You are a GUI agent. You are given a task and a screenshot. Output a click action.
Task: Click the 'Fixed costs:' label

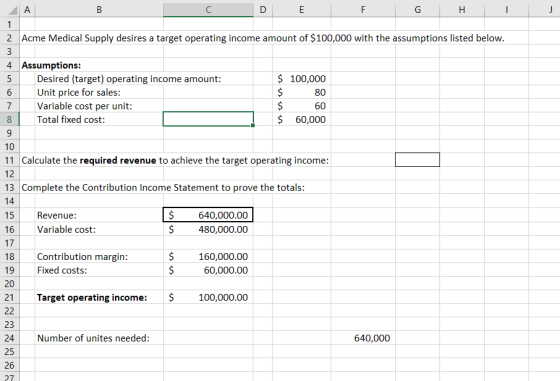pyautogui.click(x=62, y=270)
